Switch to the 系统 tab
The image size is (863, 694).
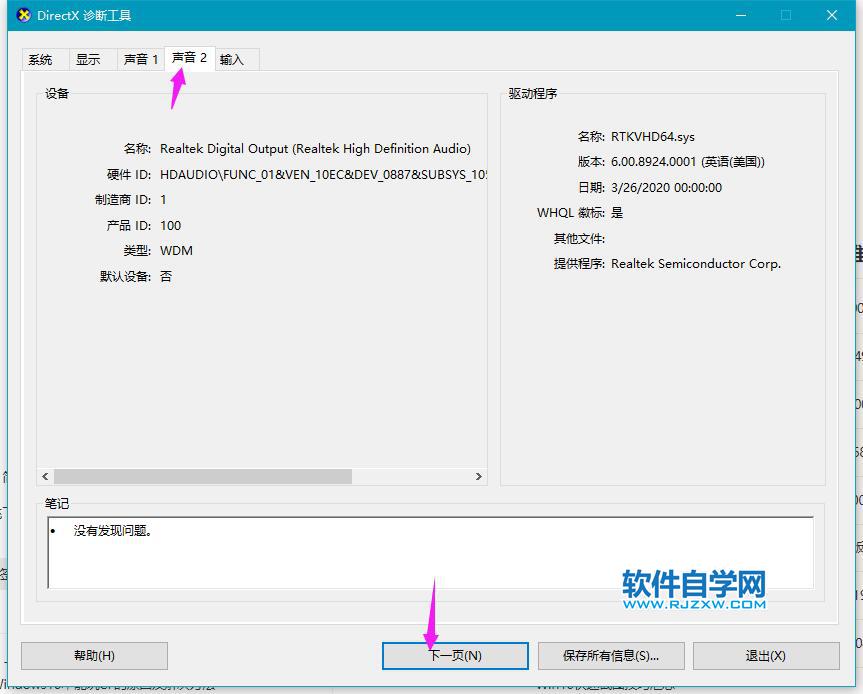coord(40,60)
